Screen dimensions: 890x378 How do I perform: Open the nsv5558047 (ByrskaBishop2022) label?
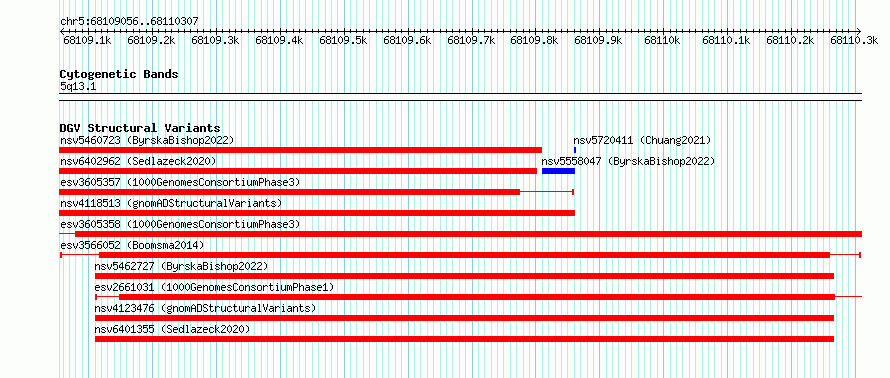tap(628, 161)
